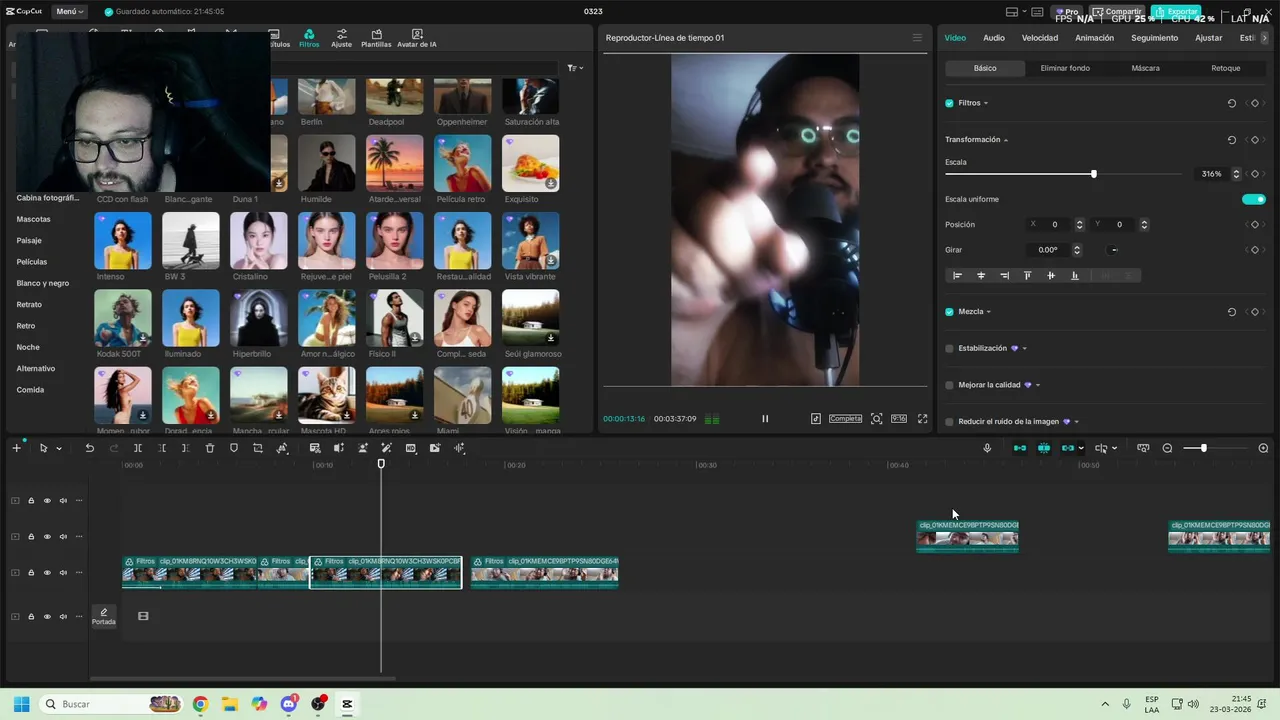Add a marker with the shield icon
Image resolution: width=1280 pixels, height=720 pixels.
tap(234, 448)
